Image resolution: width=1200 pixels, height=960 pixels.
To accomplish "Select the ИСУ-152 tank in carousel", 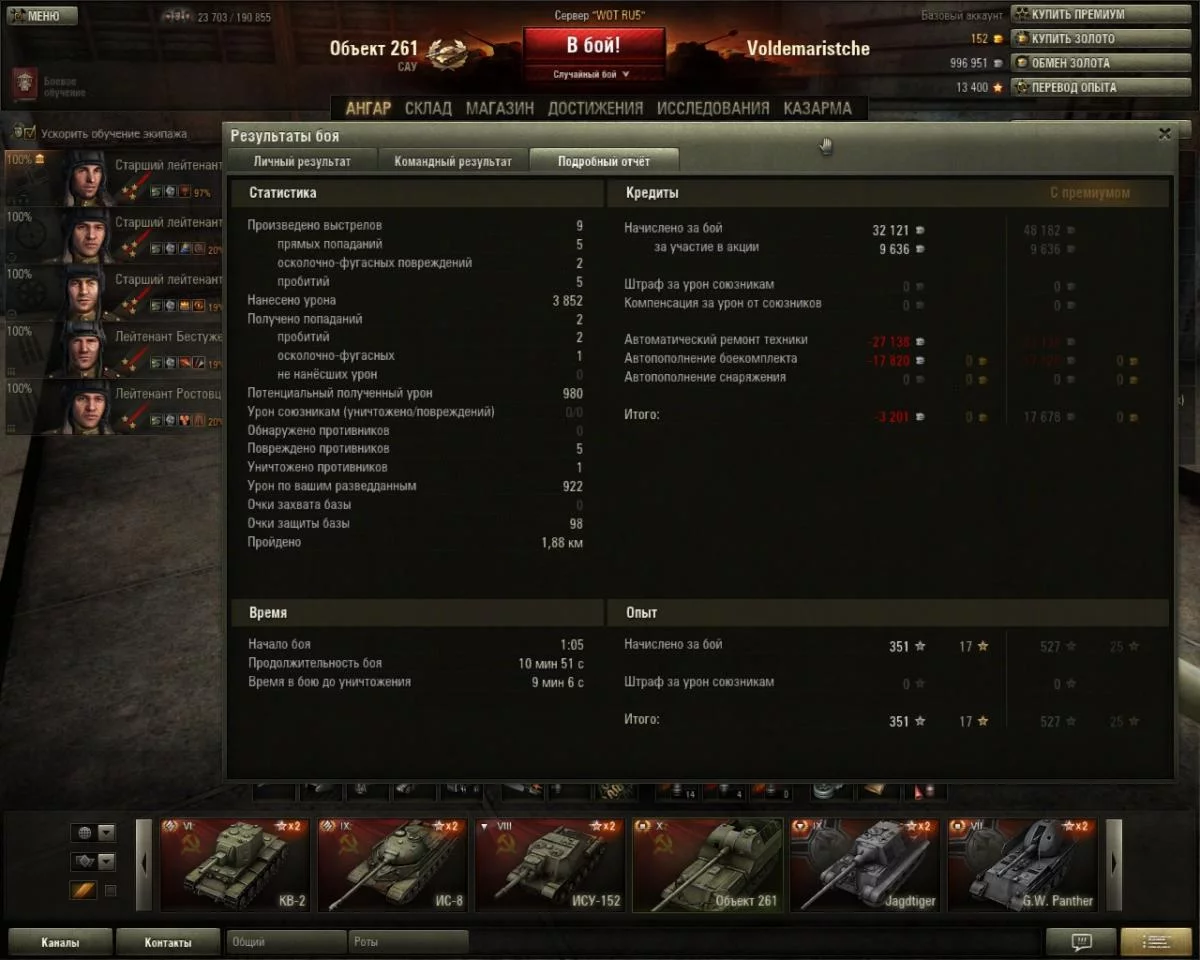I will click(550, 865).
